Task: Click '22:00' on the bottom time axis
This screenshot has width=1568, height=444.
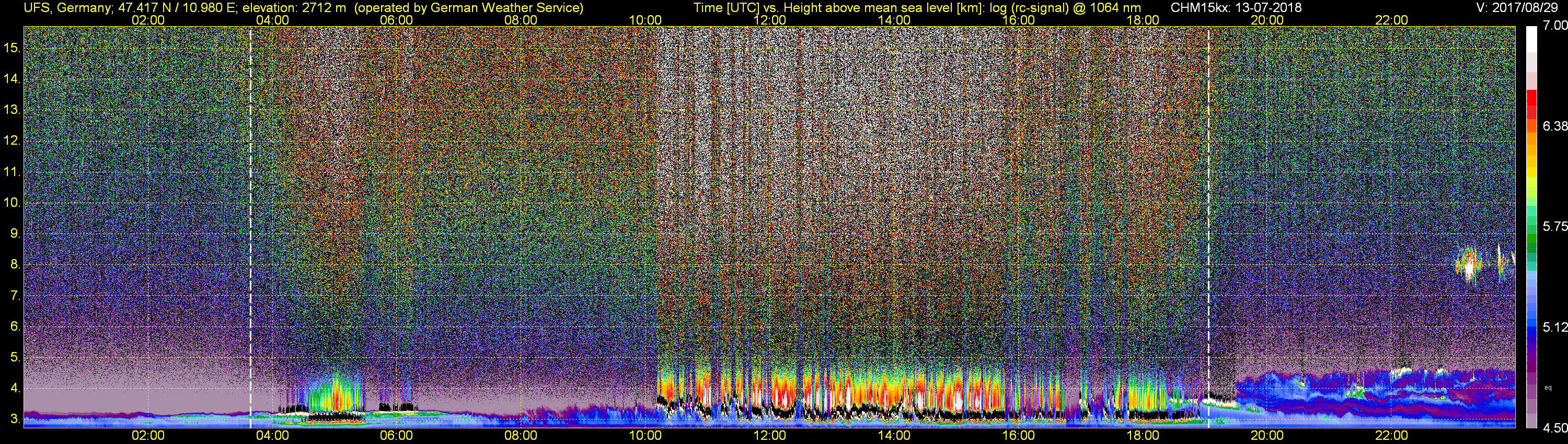Action: 1391,436
